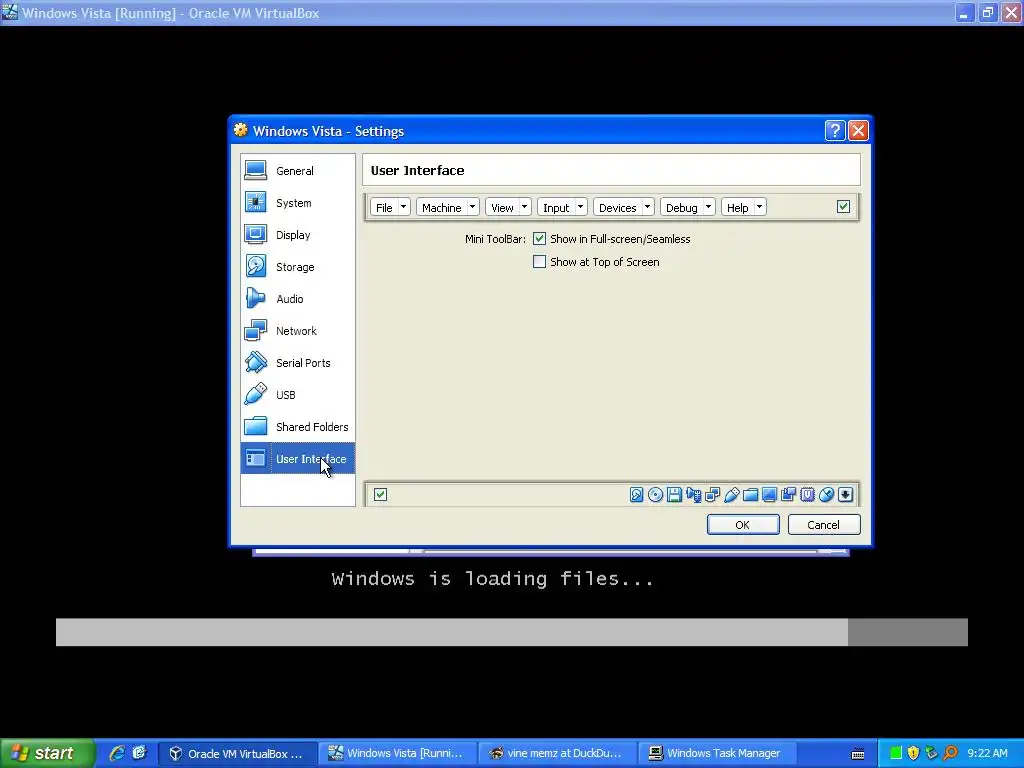Click the VirtualBox window title bar icon
Screen dimensions: 1024x768
tap(10, 12)
